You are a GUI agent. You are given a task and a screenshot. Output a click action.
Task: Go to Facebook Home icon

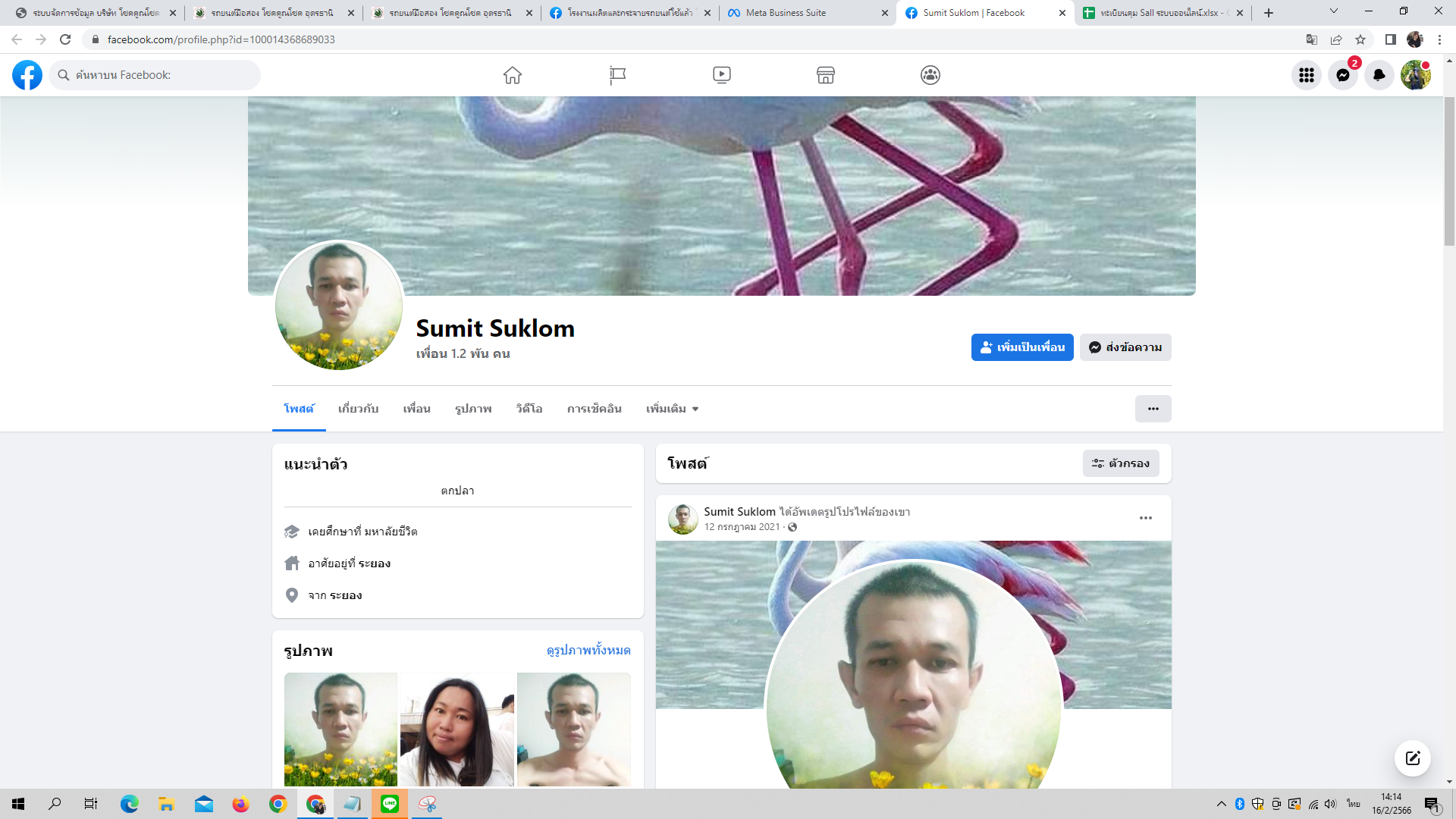click(513, 75)
